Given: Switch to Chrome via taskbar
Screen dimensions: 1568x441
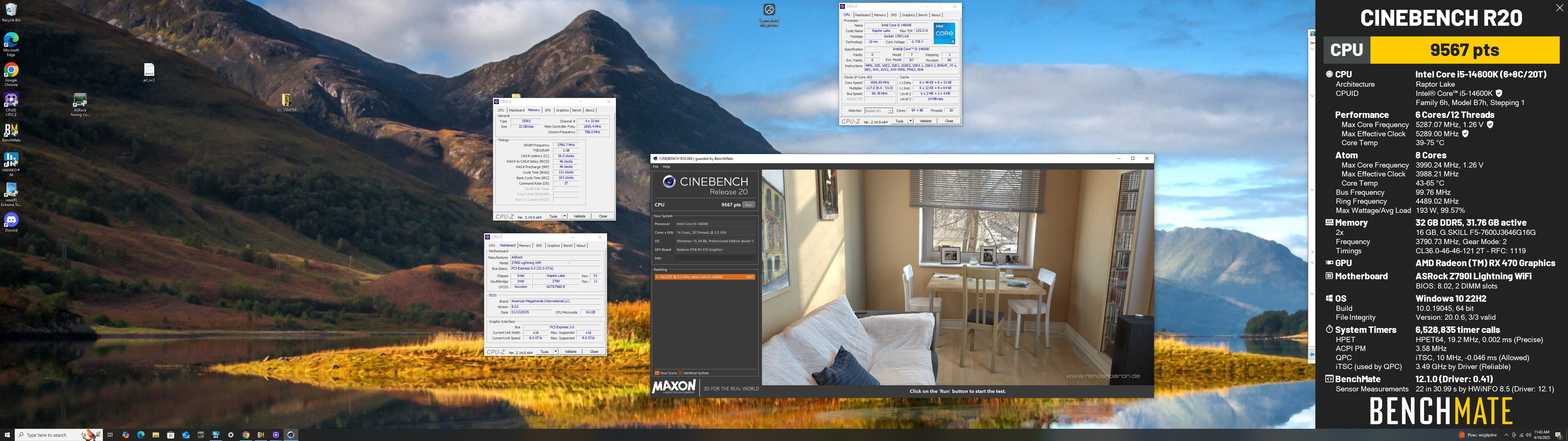Looking at the screenshot, I should click(246, 435).
